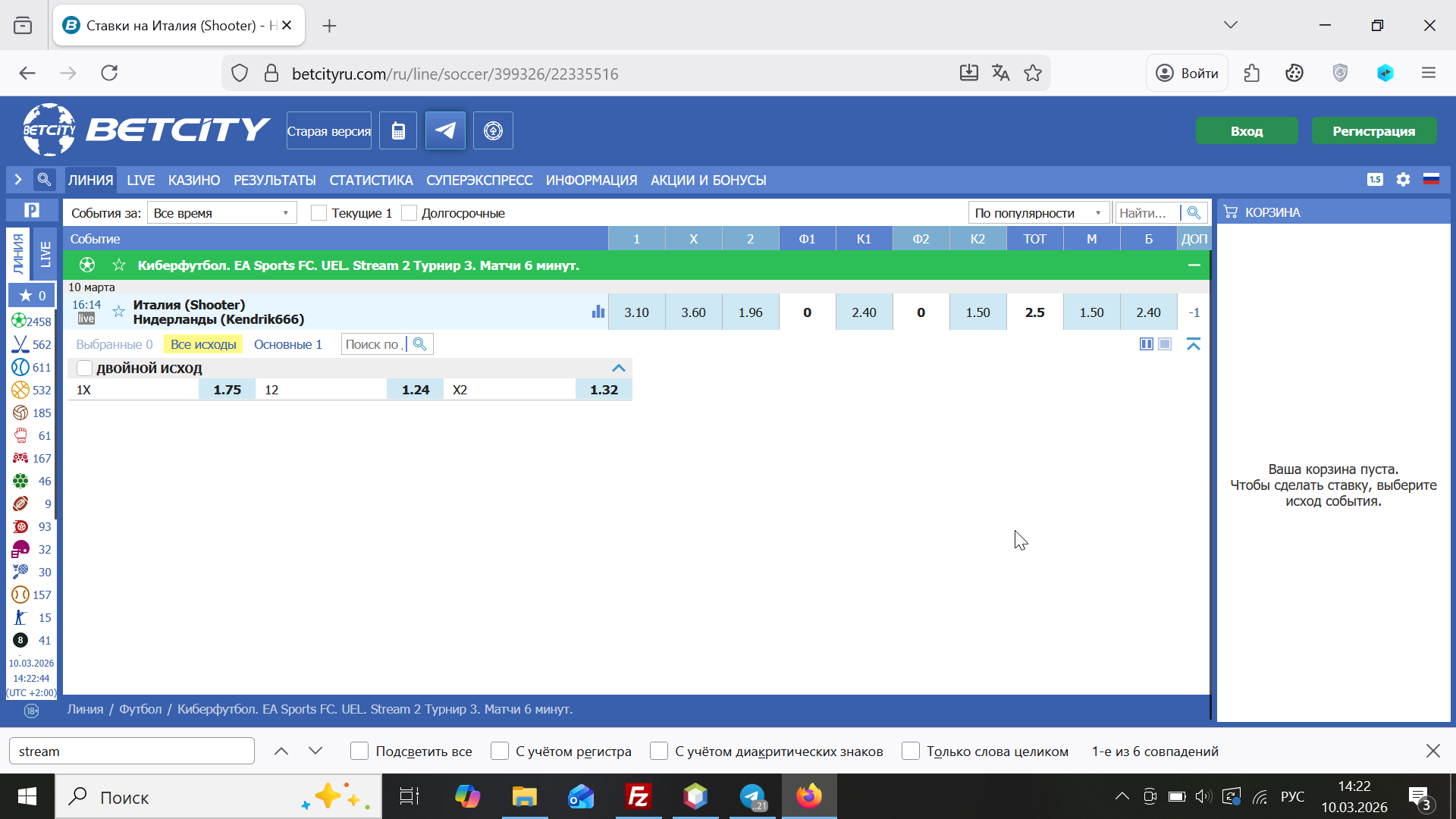The width and height of the screenshot is (1456, 819).
Task: Switch to two-column market layout icon
Action: pos(1146,344)
